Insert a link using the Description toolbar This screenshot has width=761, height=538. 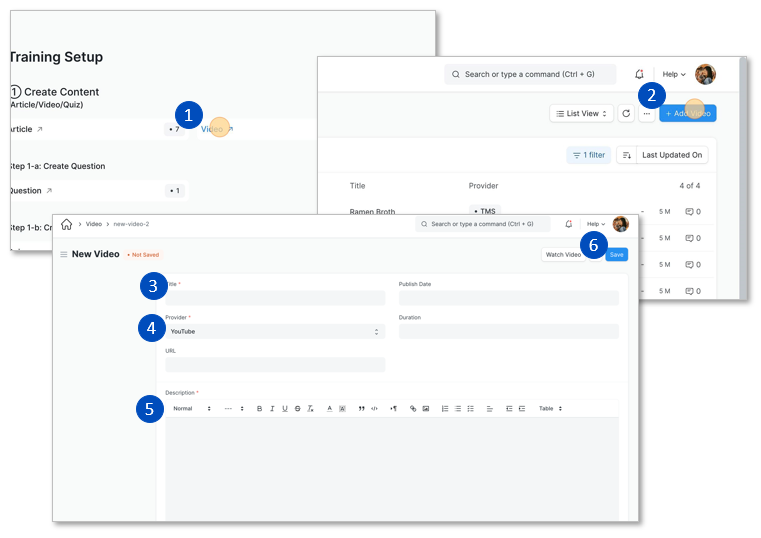pos(413,409)
